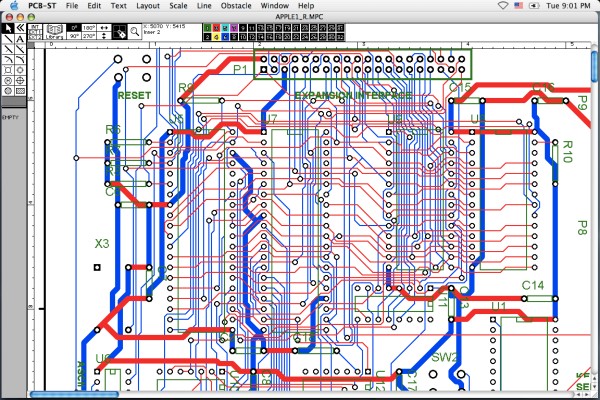600x400 pixels.
Task: Select yellow layer 4 swatch
Action: coord(216,37)
